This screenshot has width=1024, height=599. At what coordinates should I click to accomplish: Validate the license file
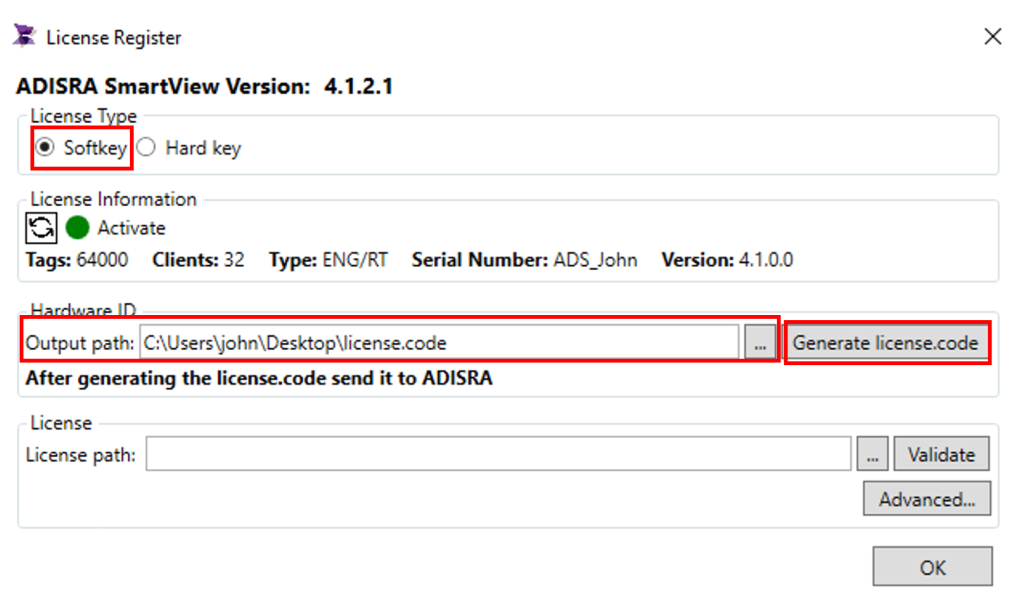pos(940,455)
